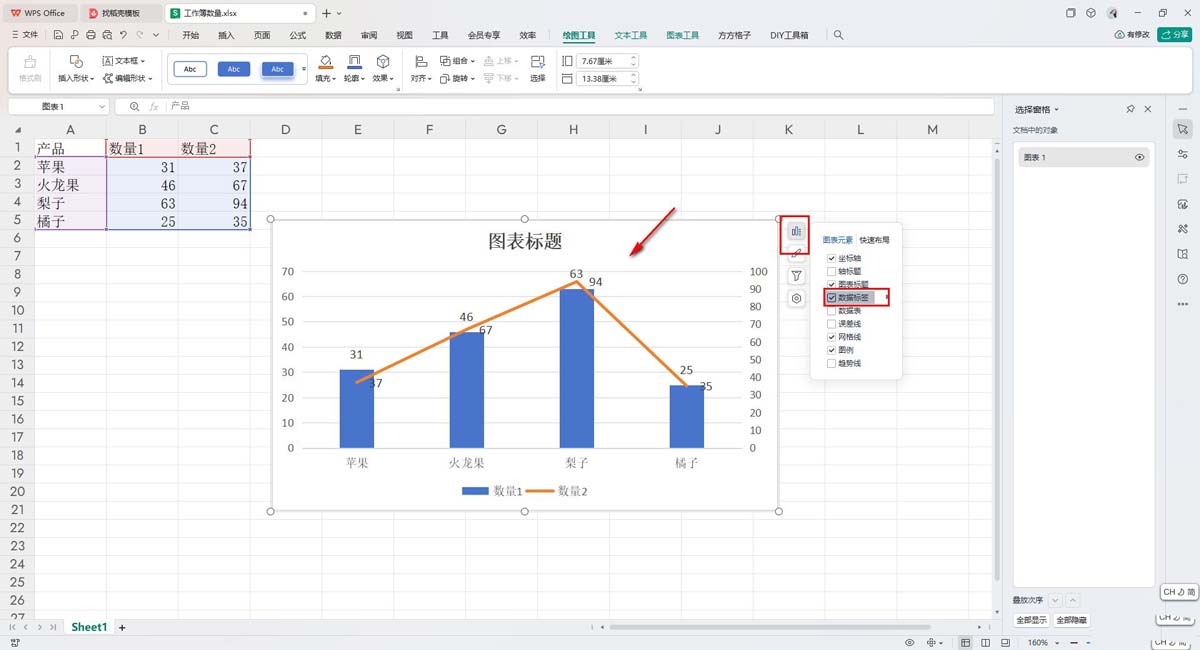Image resolution: width=1200 pixels, height=650 pixels.
Task: Open the 效果 (Effects) dropdown
Action: click(x=382, y=77)
